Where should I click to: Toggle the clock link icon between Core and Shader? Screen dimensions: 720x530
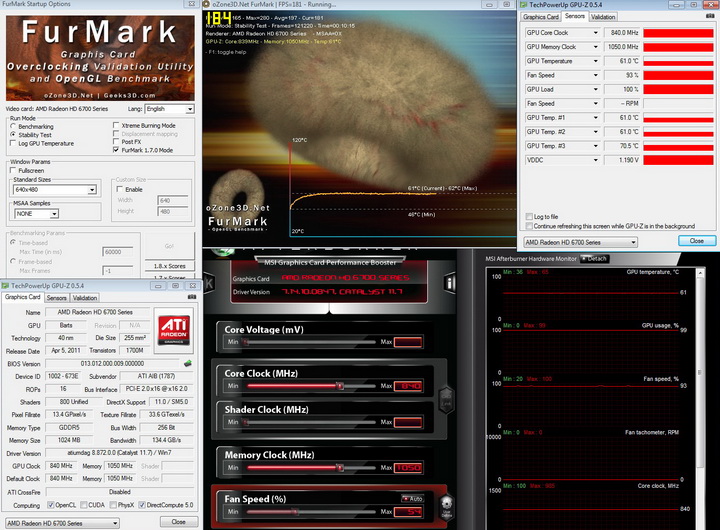point(446,399)
